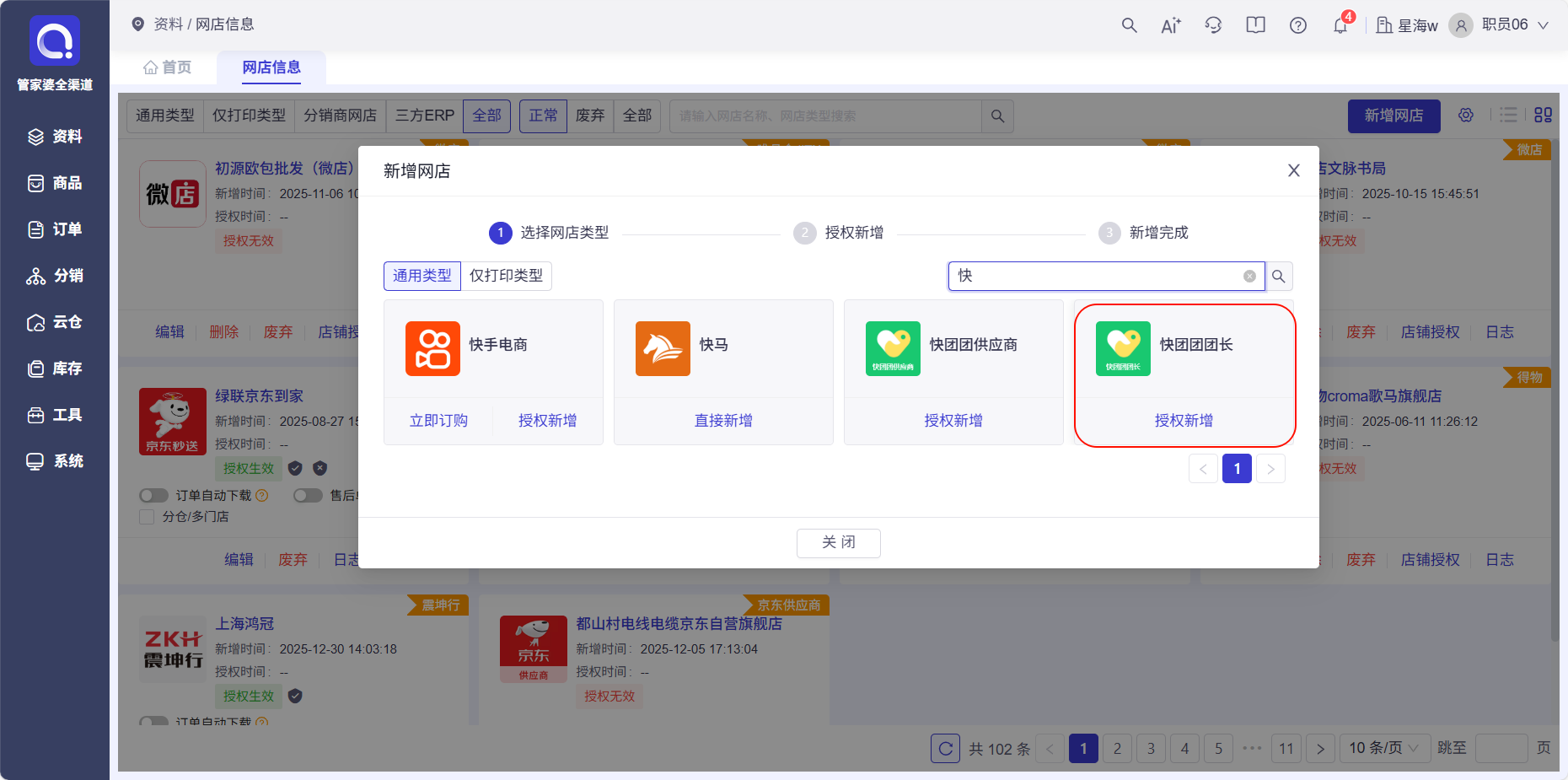
Task: Expand the 职员06 user dropdown
Action: (1543, 25)
